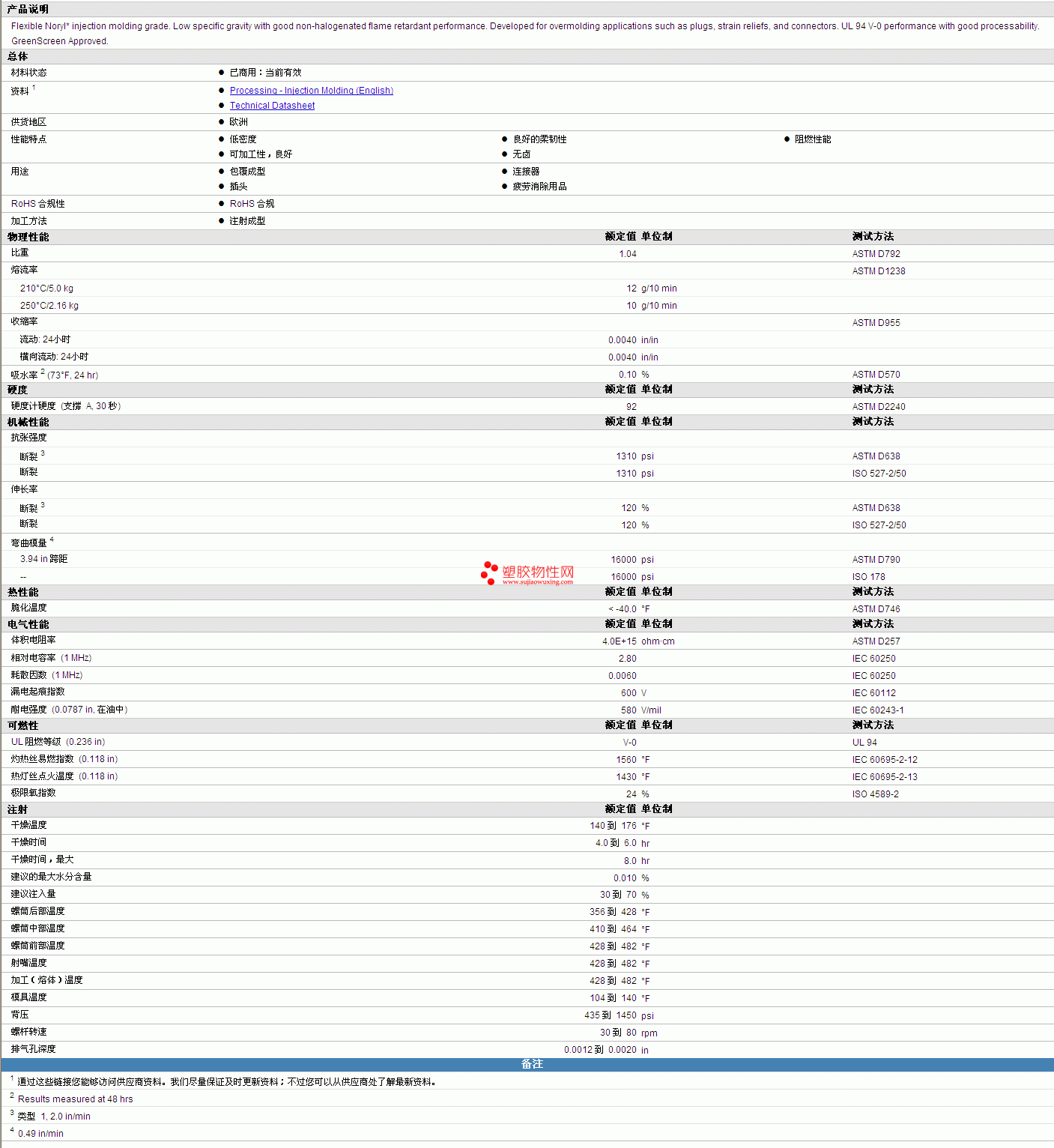Click the 疲劳消除用品 use entry
The image size is (1054, 1148).
point(539,187)
